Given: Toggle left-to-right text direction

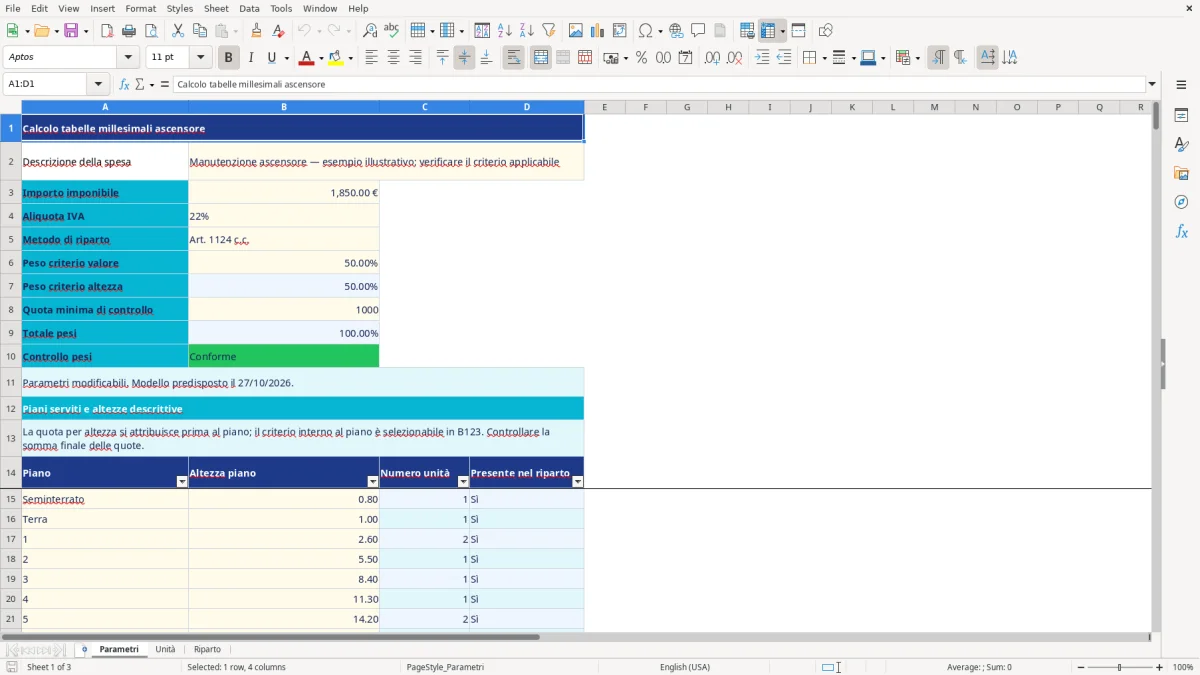Looking at the screenshot, I should (938, 58).
